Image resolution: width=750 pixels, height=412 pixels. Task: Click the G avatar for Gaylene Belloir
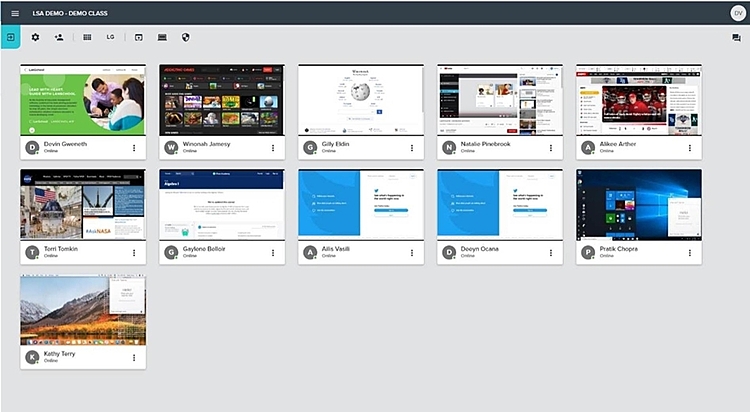171,252
